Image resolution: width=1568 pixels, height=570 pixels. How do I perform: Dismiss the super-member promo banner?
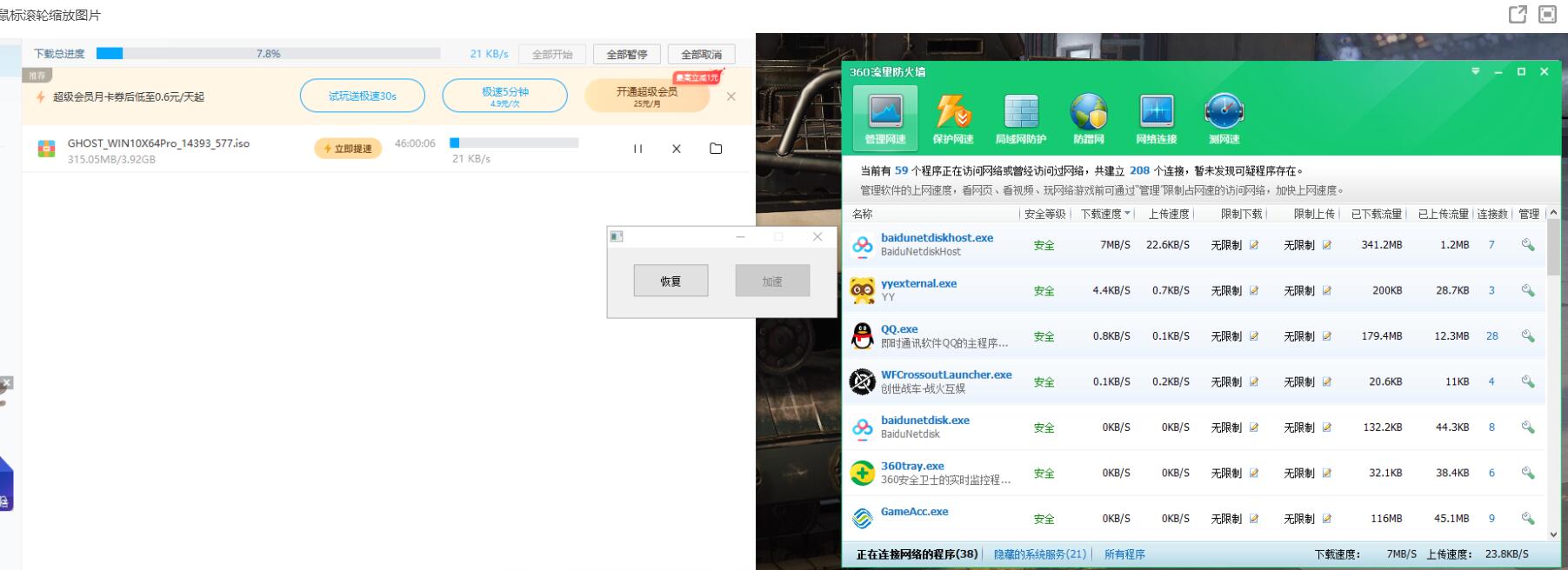pyautogui.click(x=731, y=96)
